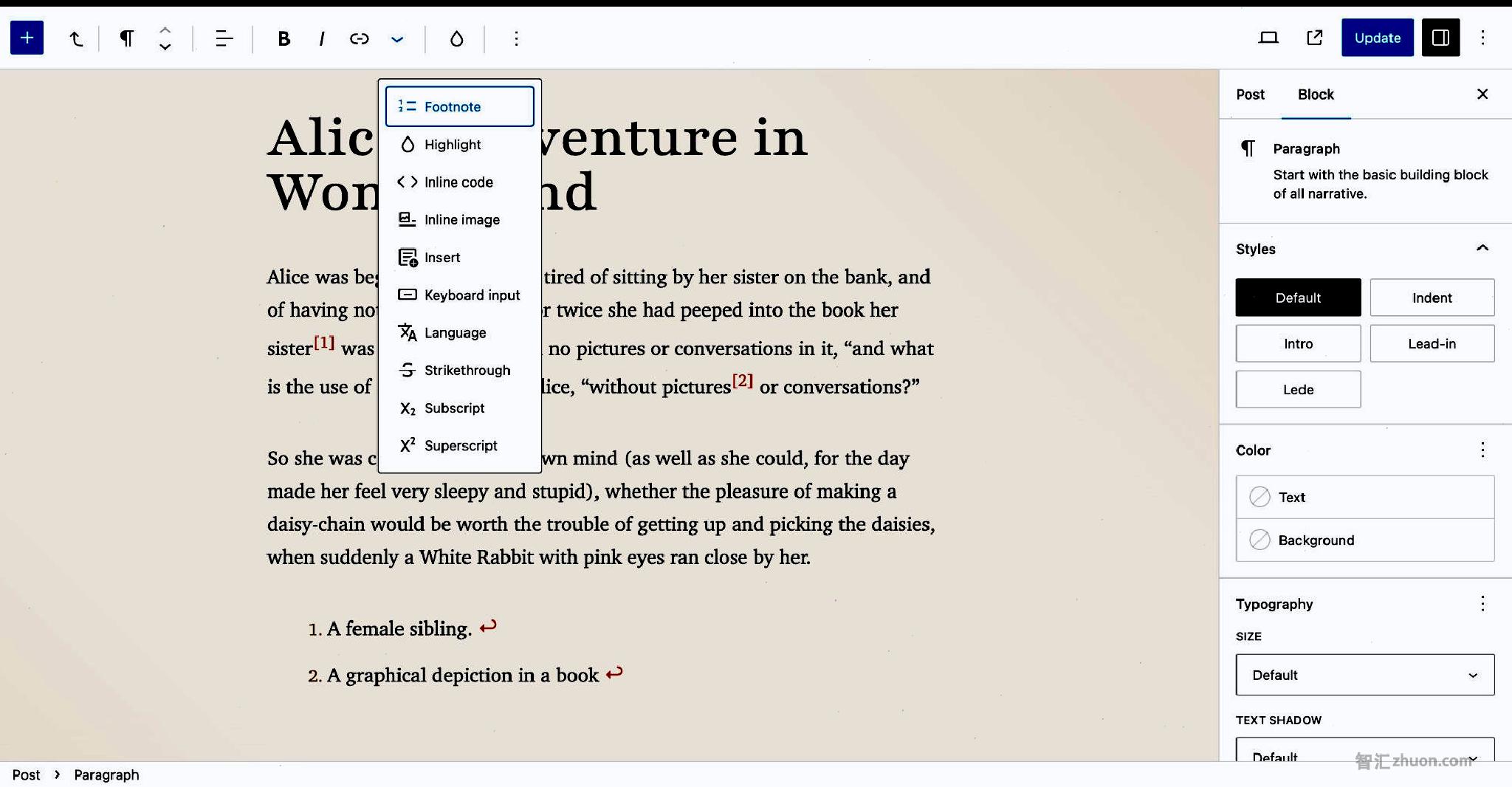This screenshot has width=1512, height=787.
Task: Switch to the Block tab
Action: coord(1316,94)
